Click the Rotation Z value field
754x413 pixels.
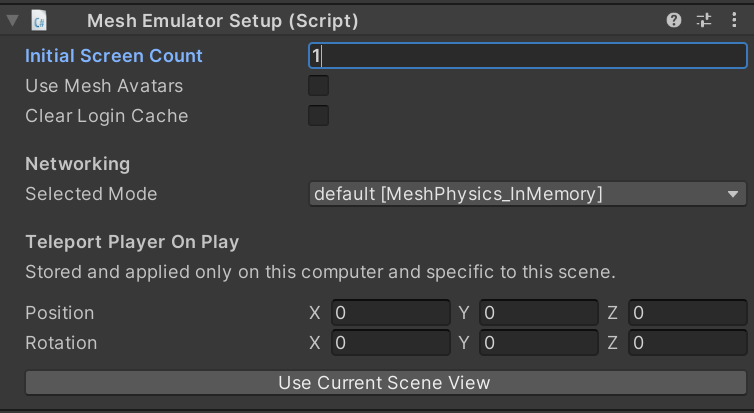coord(688,343)
